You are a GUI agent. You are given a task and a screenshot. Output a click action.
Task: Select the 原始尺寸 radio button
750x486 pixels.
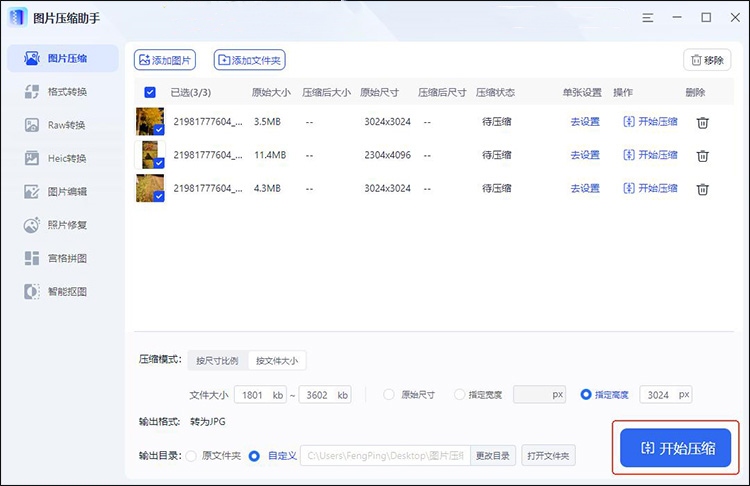click(x=389, y=395)
